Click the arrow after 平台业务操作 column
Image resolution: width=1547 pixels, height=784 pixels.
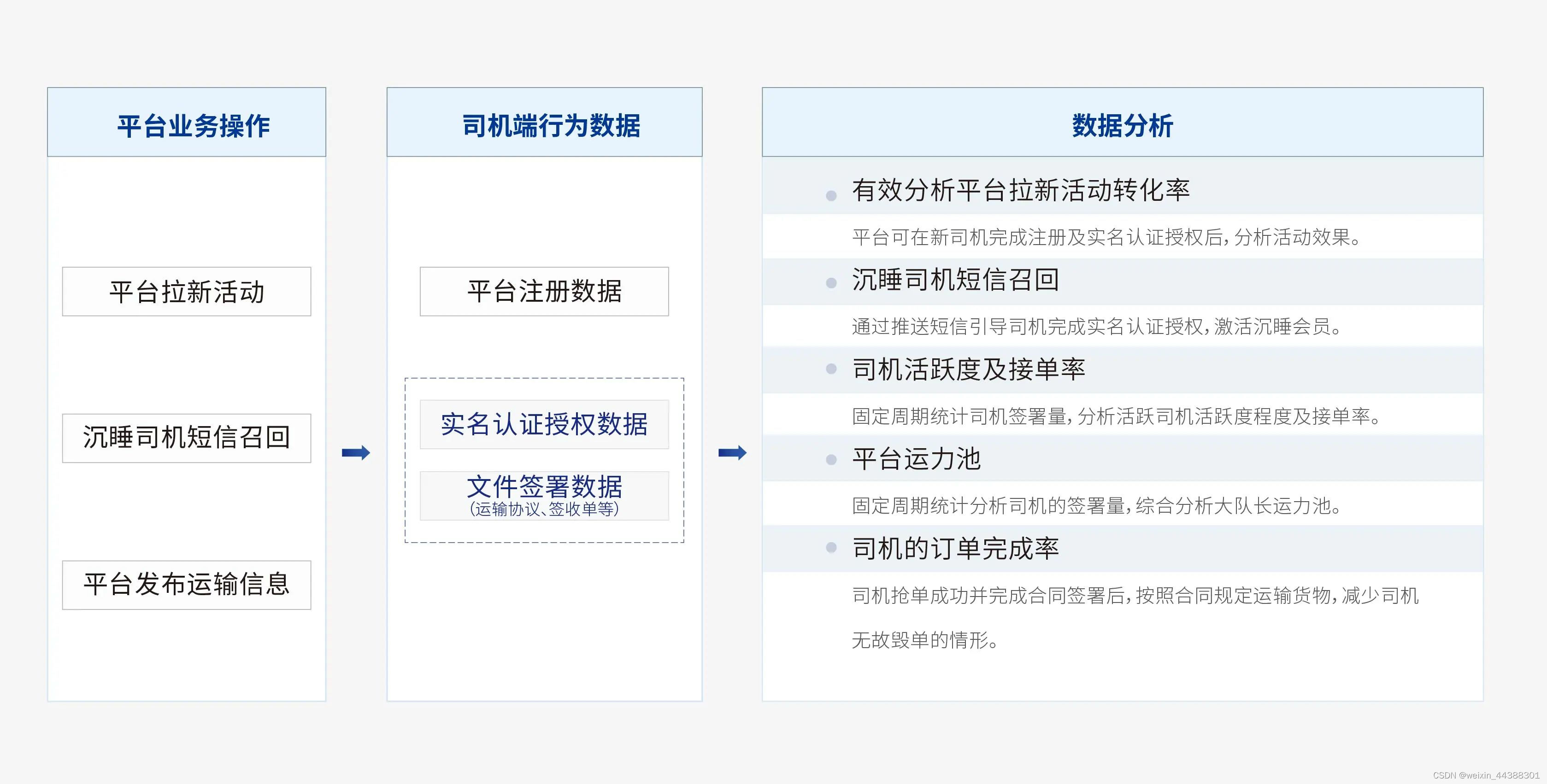pos(355,453)
